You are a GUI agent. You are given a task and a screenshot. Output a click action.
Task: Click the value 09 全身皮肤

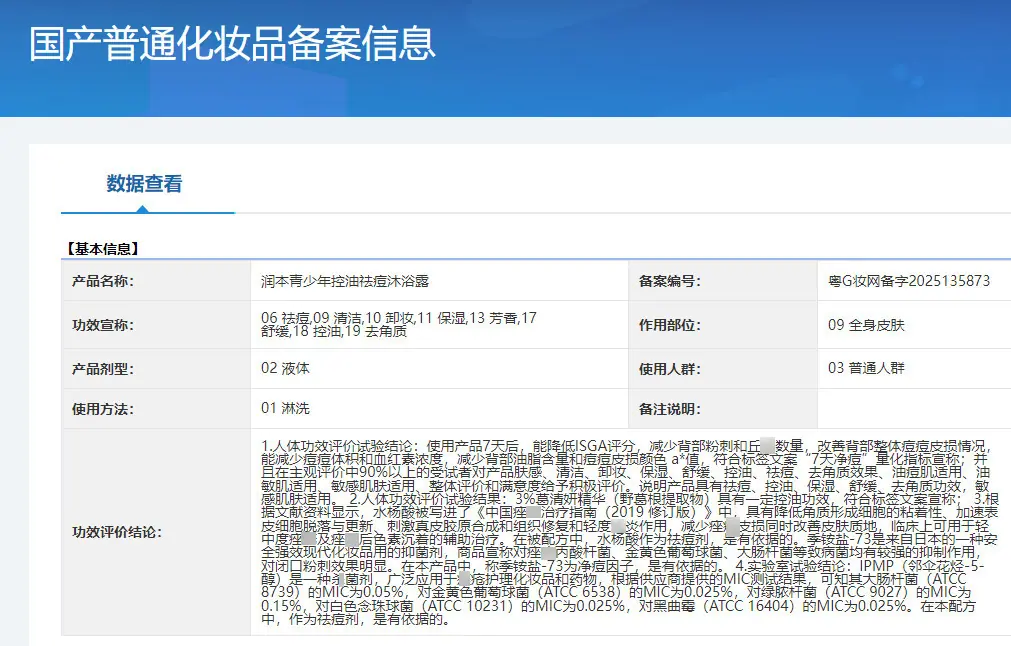coord(866,325)
